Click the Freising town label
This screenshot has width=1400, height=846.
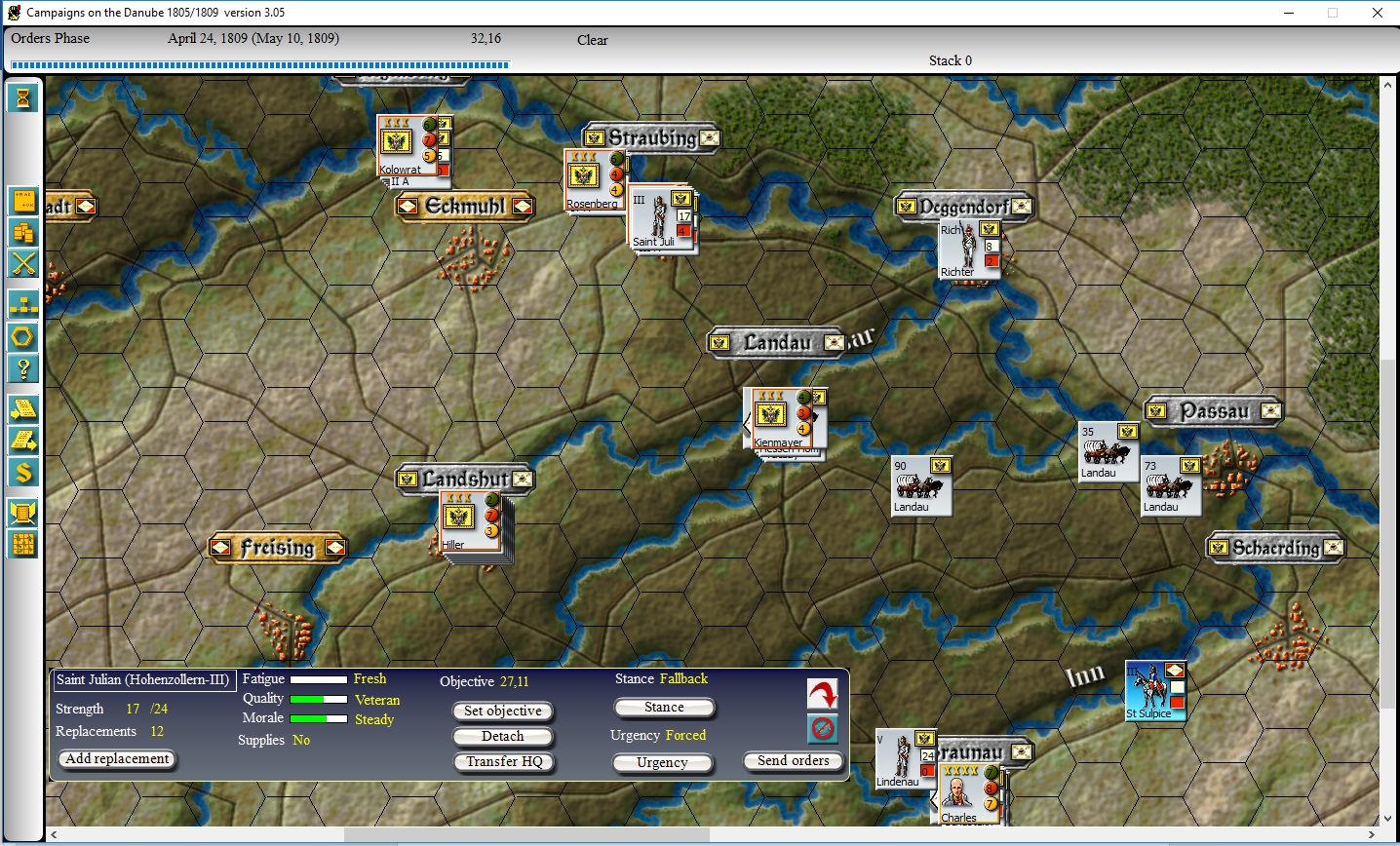[278, 548]
